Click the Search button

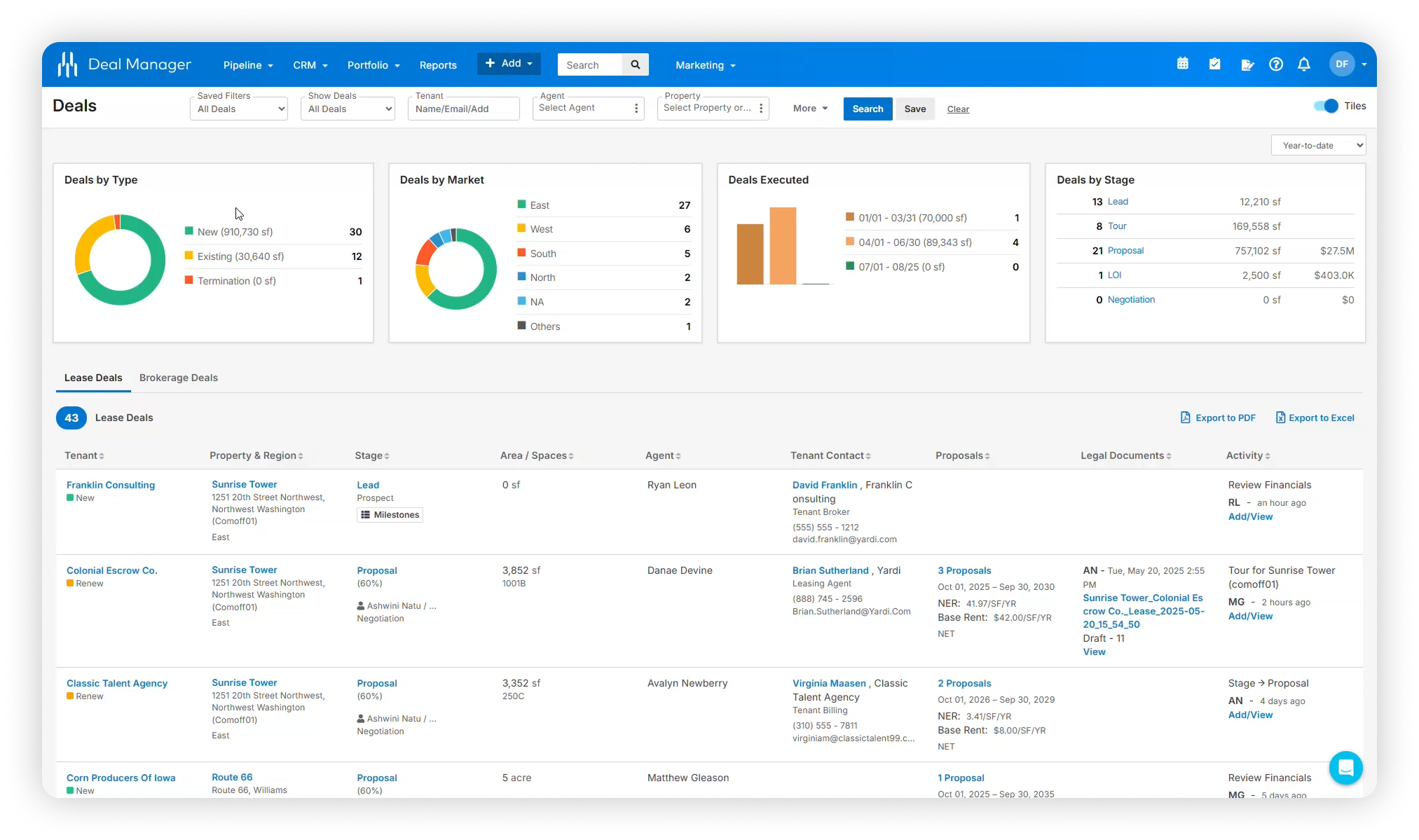[867, 109]
